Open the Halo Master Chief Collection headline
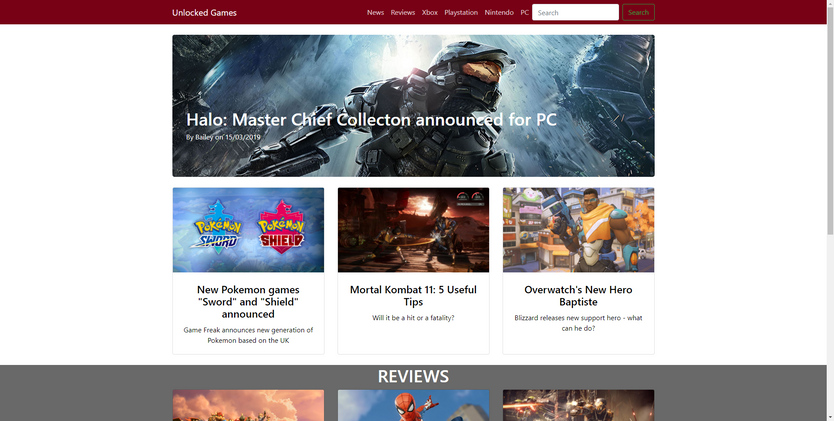Image resolution: width=834 pixels, height=421 pixels. tap(371, 120)
